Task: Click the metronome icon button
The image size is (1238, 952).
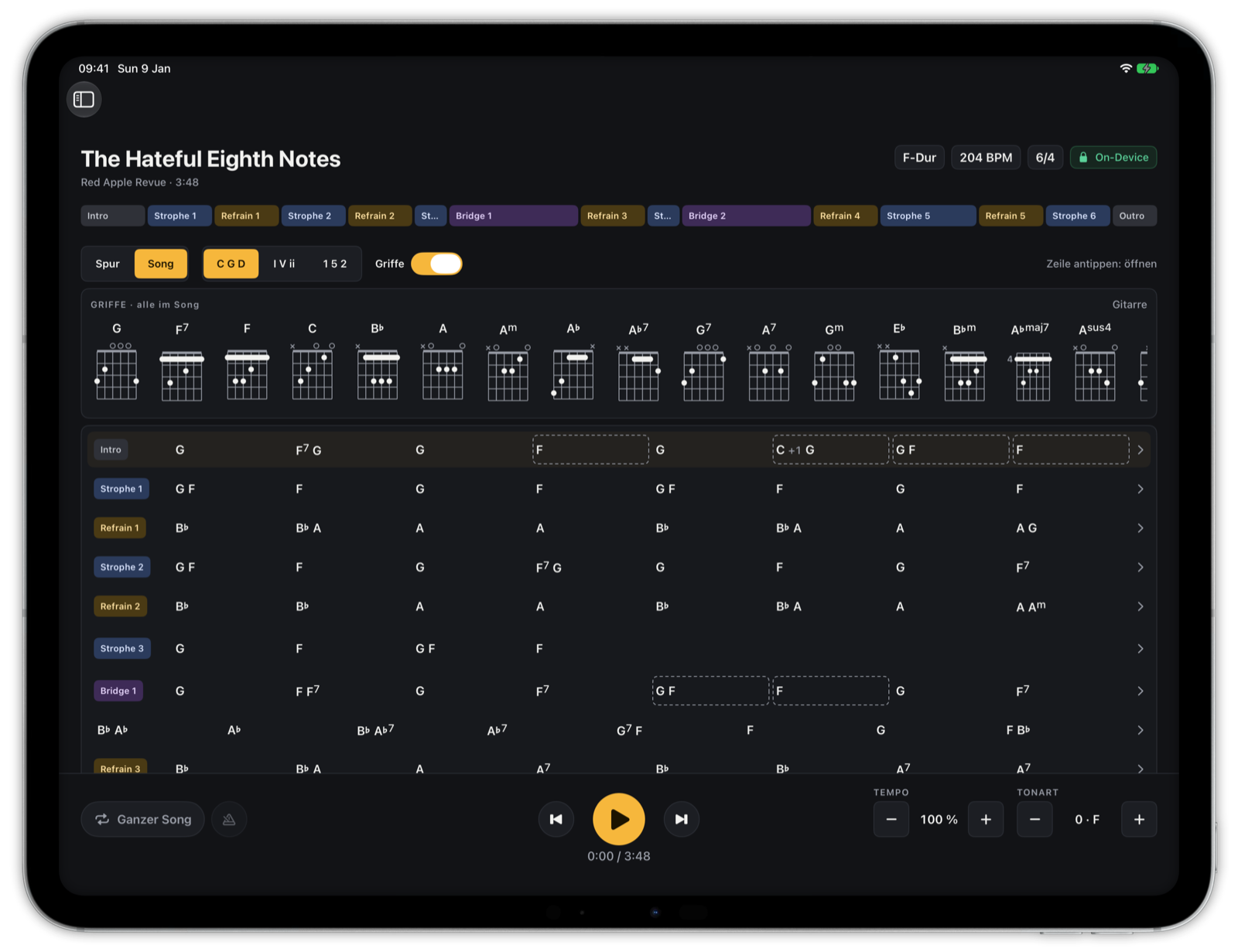Action: click(229, 819)
